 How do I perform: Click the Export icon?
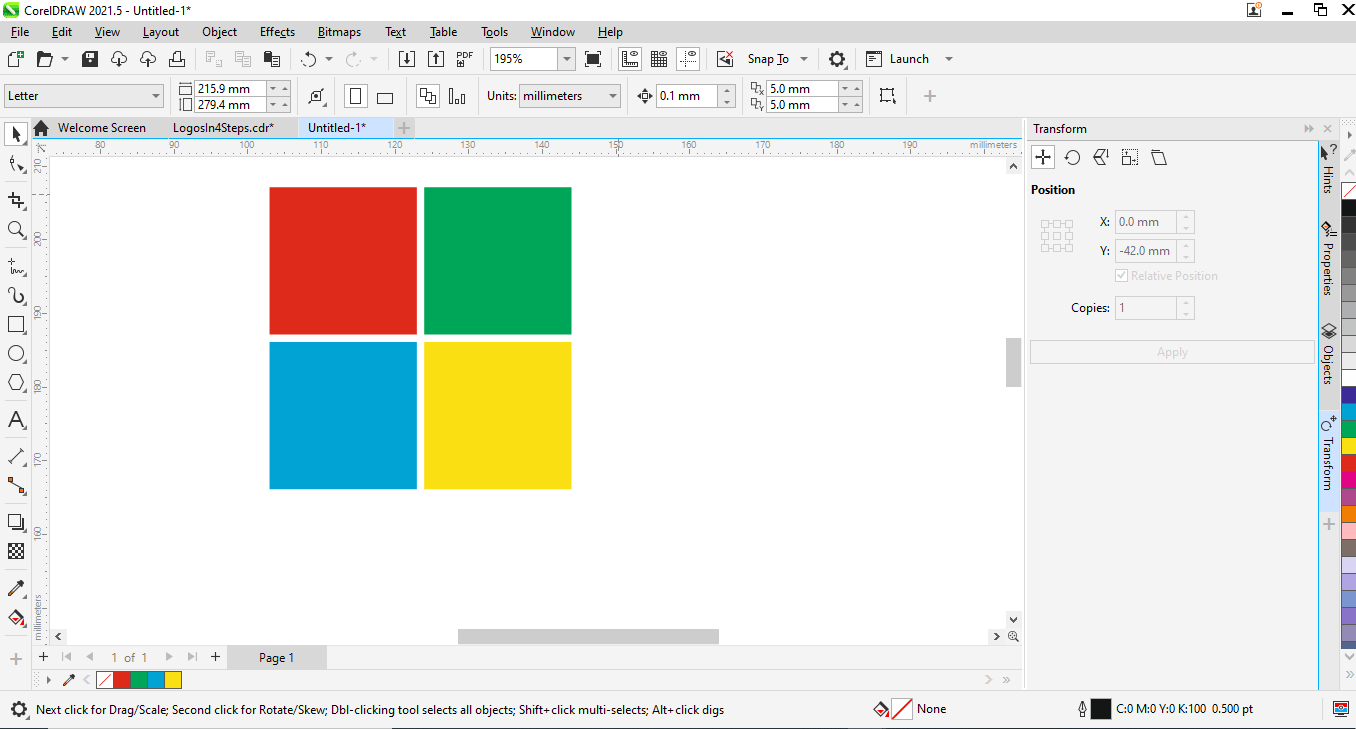(436, 59)
